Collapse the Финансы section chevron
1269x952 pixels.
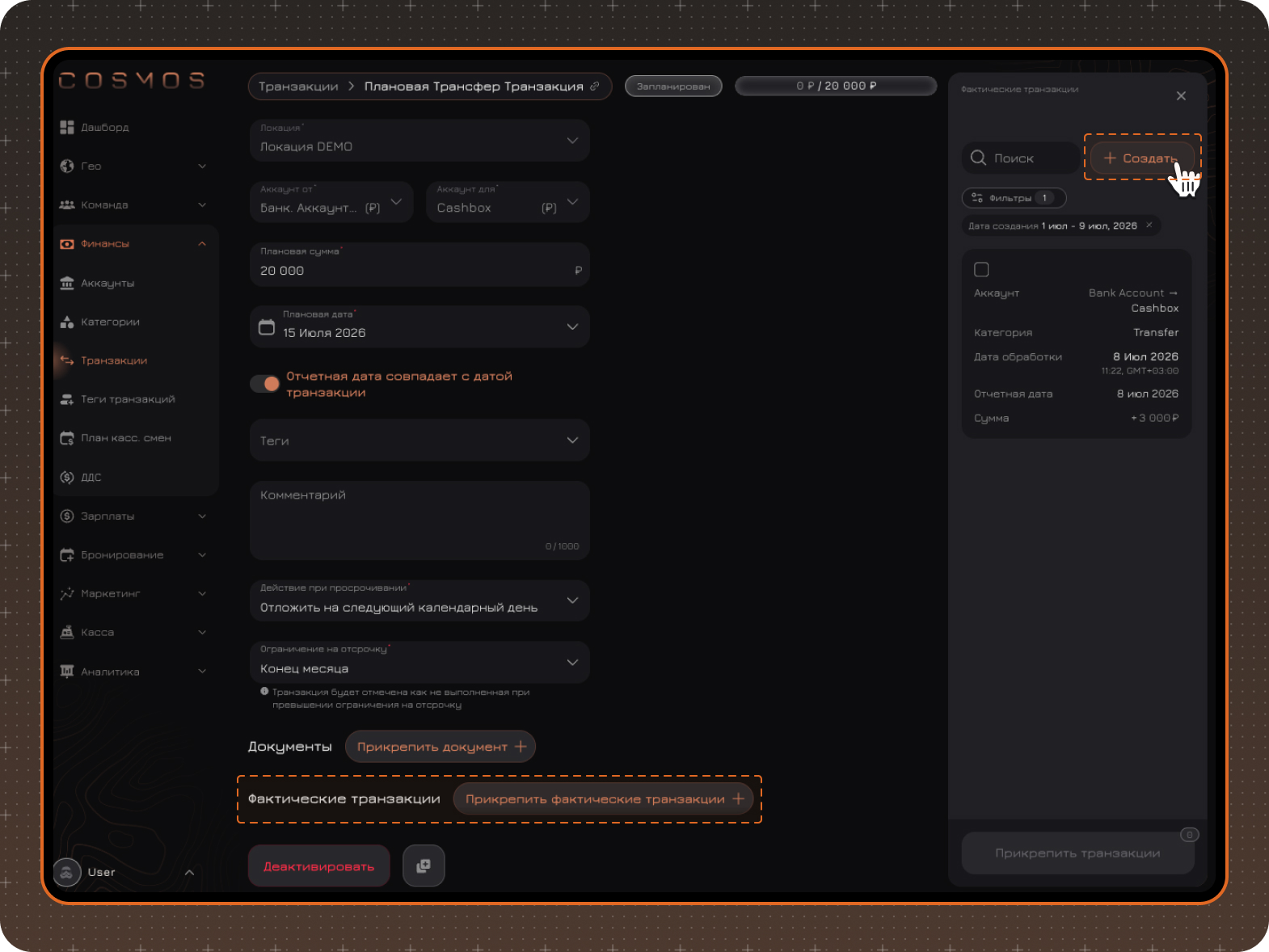[x=202, y=243]
